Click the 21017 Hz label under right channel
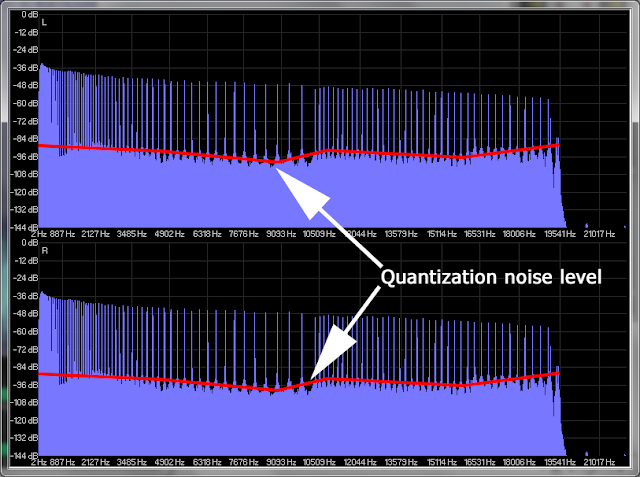Screen dimensions: 640x477 [599, 462]
